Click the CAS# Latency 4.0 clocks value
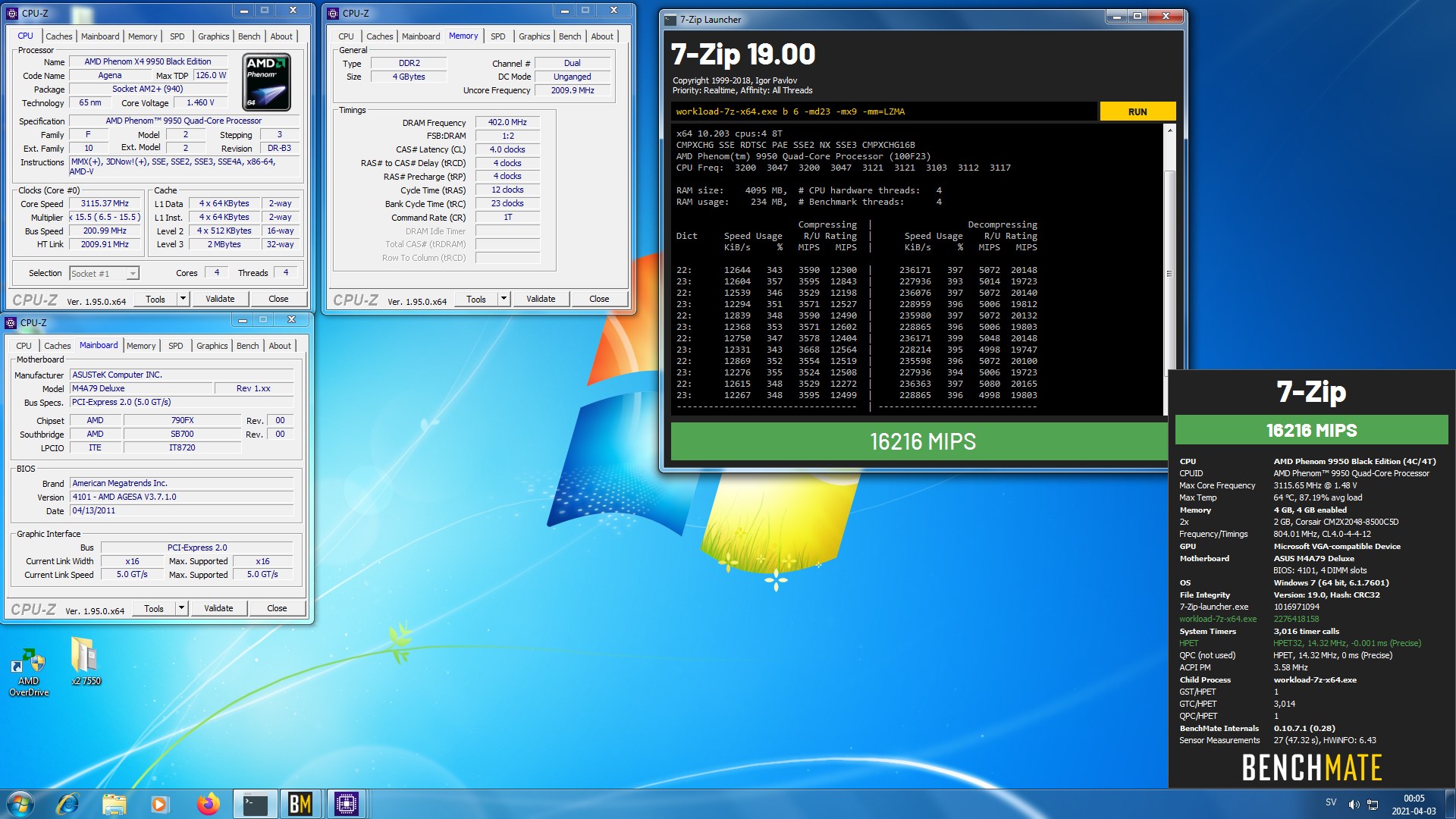Screen dimensions: 1456x819 click(507, 149)
